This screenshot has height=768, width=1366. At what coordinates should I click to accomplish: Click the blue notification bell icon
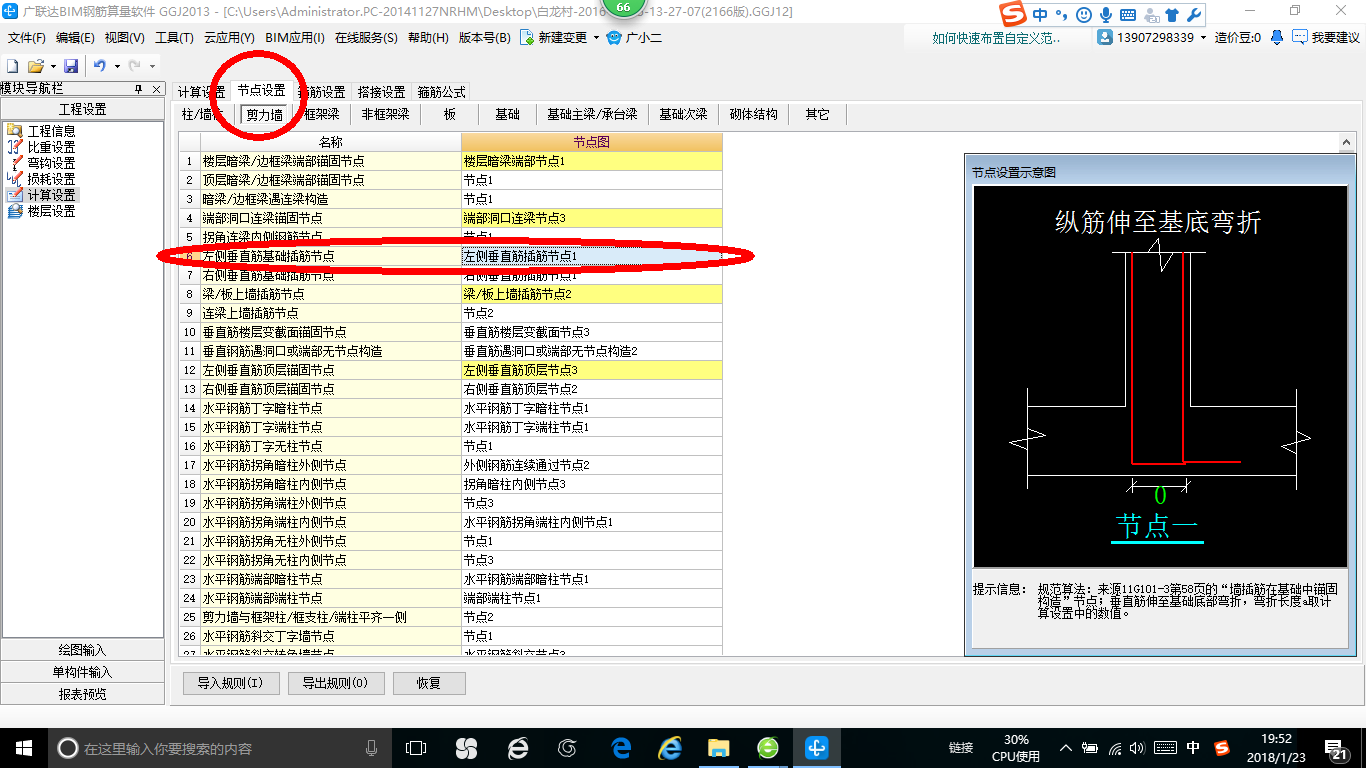1277,38
